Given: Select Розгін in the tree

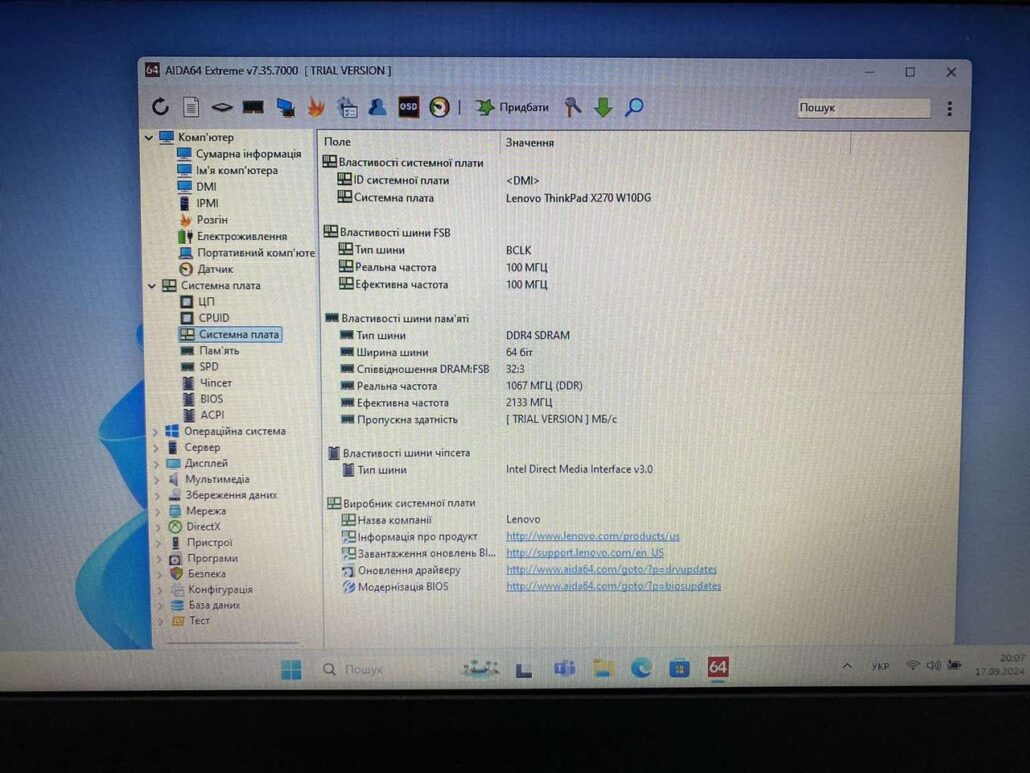Looking at the screenshot, I should [x=204, y=219].
